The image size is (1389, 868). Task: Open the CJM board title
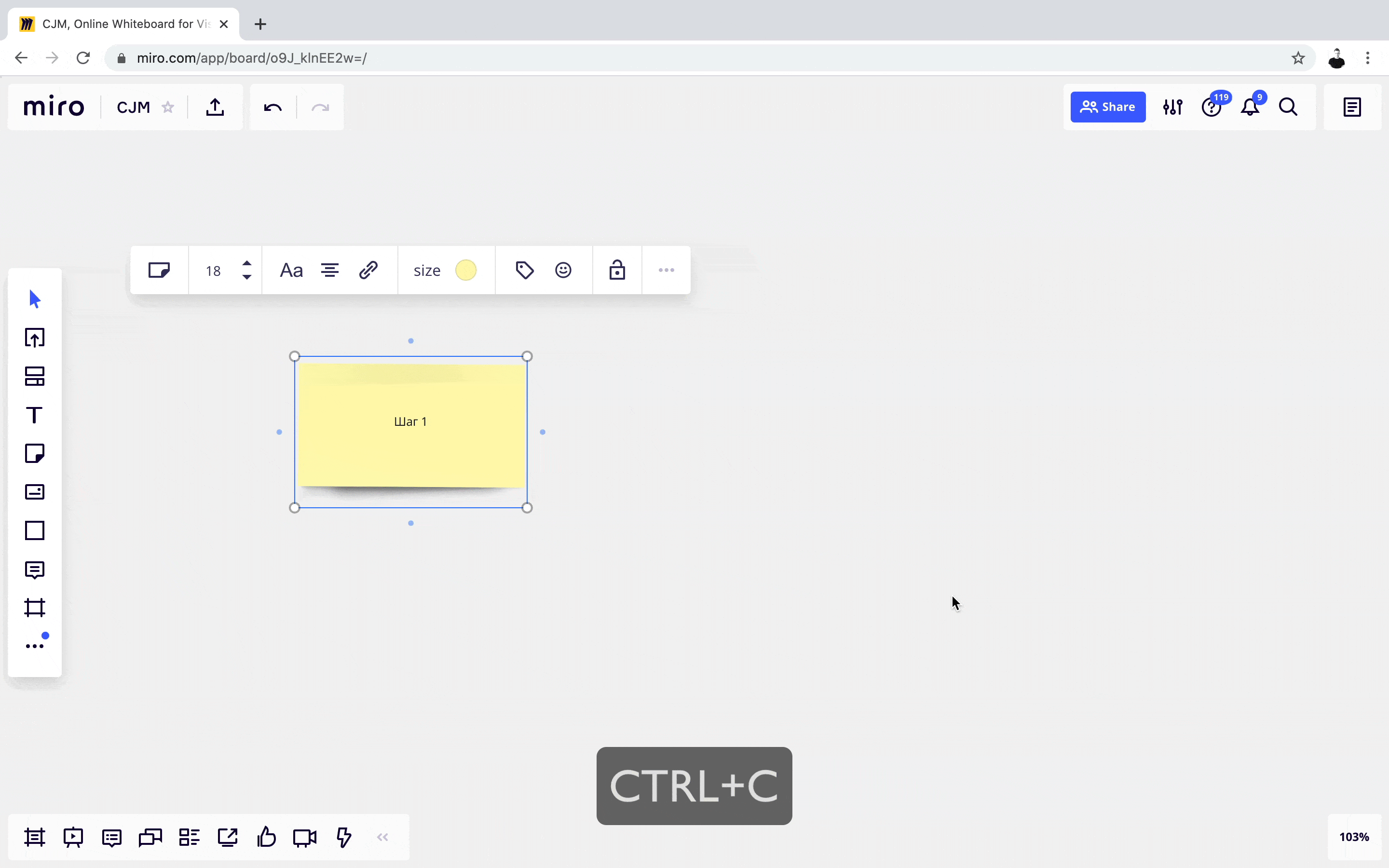pyautogui.click(x=133, y=108)
